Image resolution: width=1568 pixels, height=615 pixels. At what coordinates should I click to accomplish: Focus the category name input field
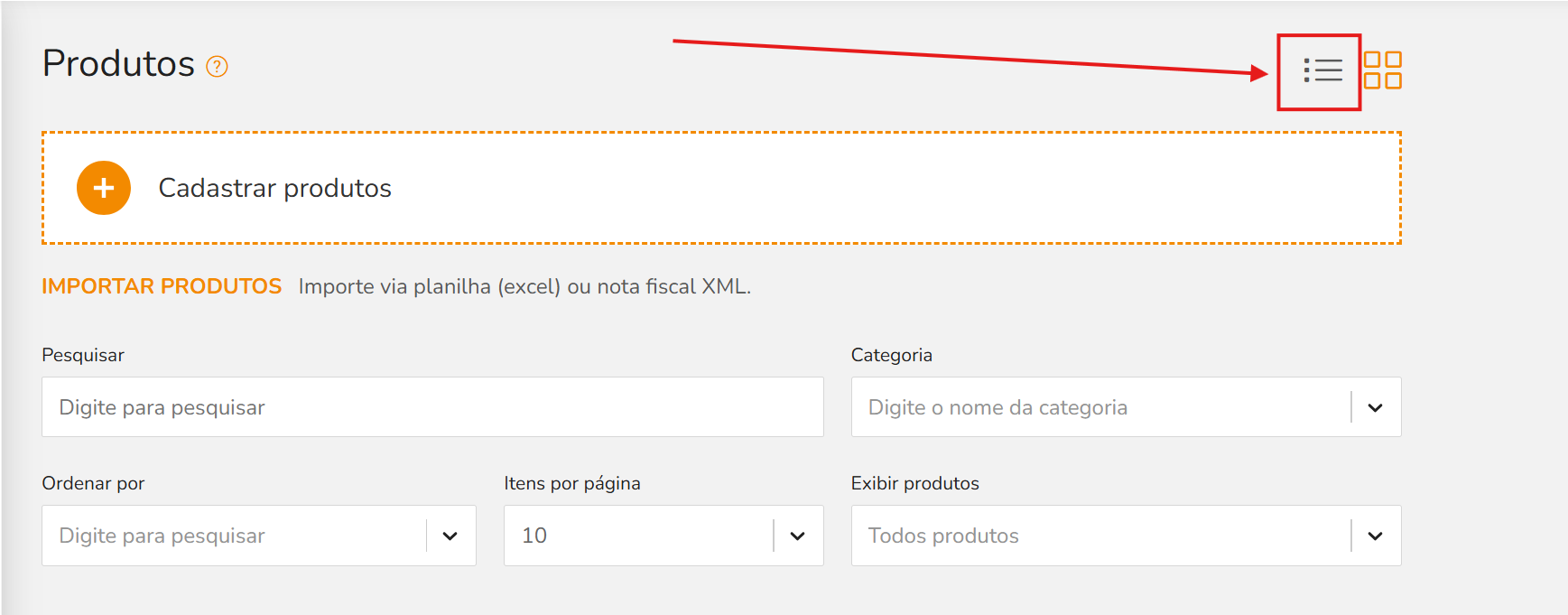(x=1101, y=407)
